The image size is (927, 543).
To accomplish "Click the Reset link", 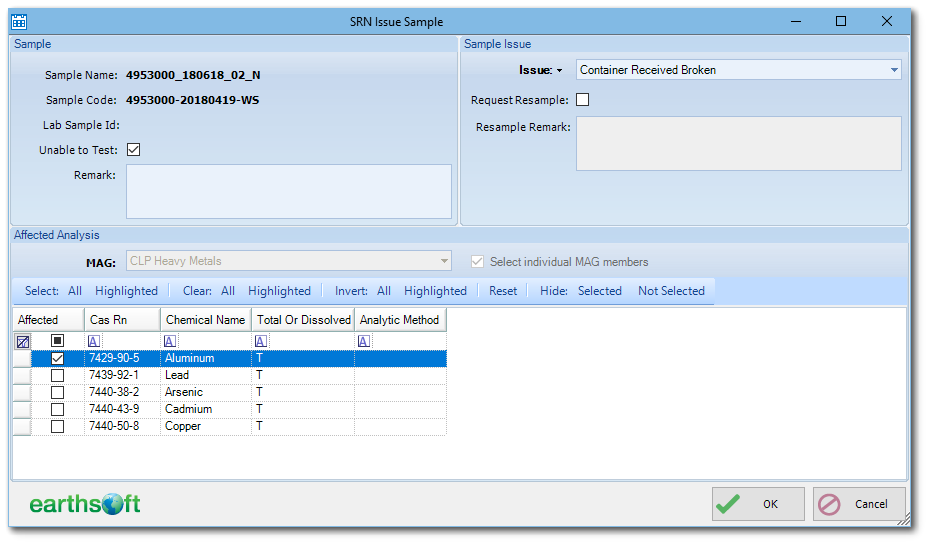I will pos(503,291).
